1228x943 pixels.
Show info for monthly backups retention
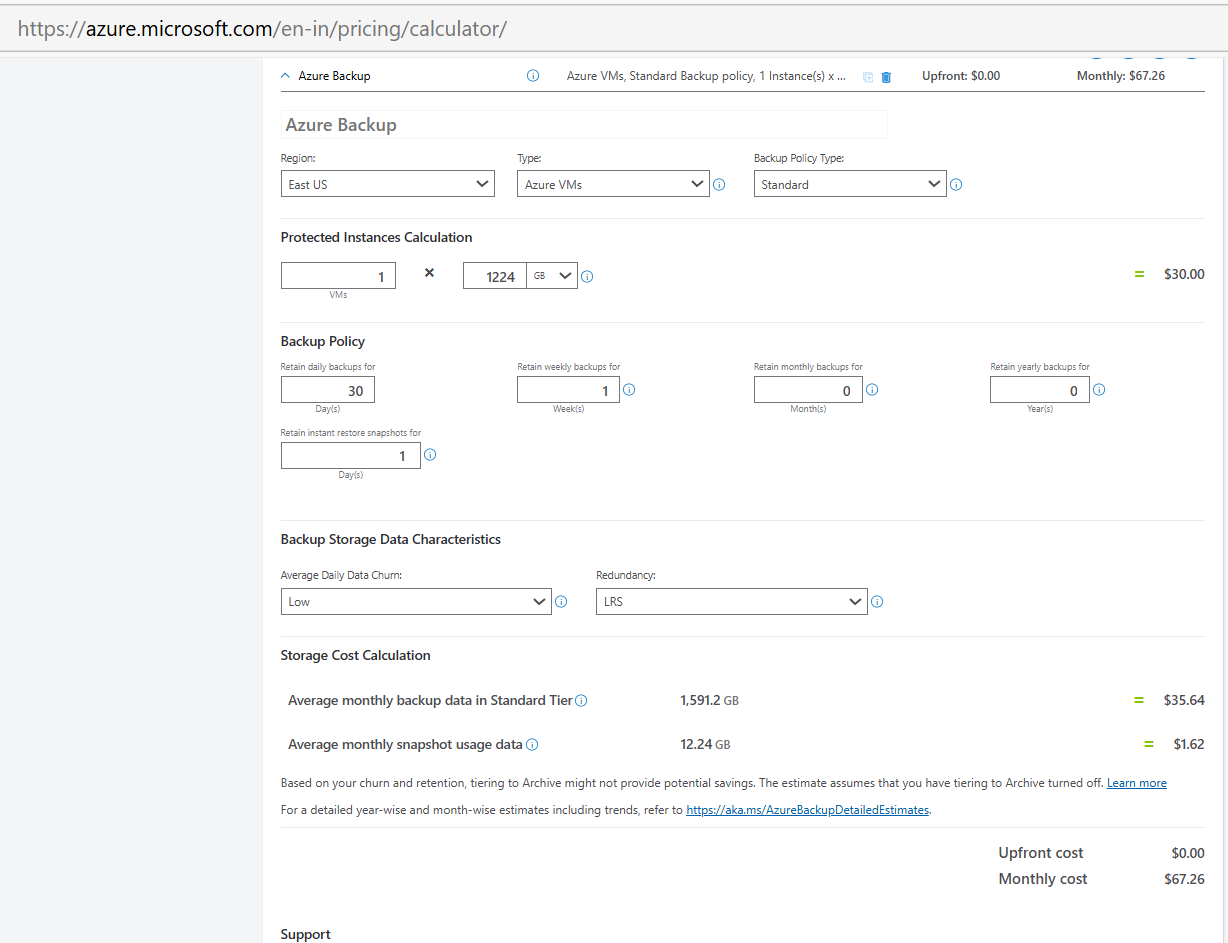coord(872,390)
